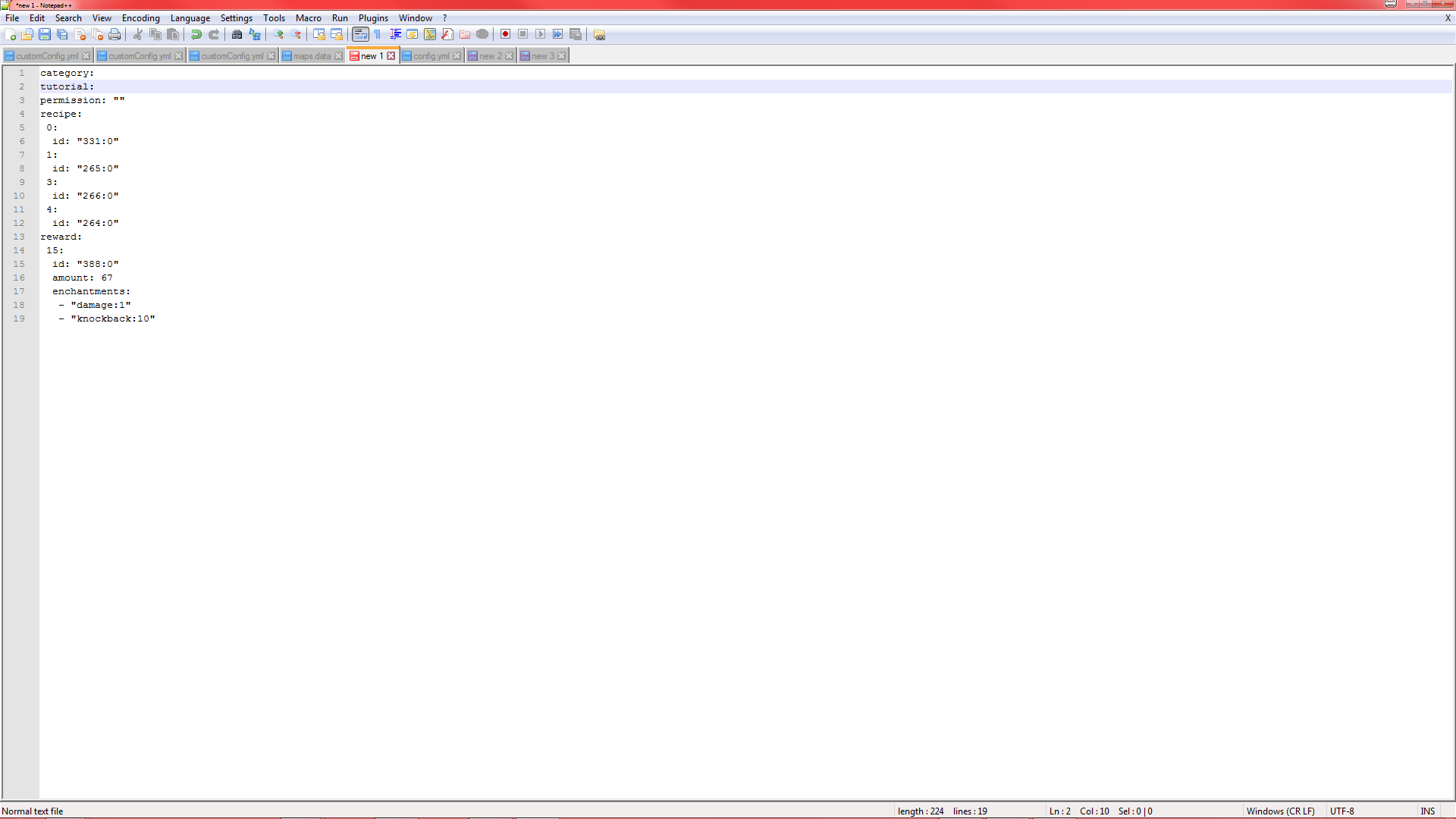Image resolution: width=1456 pixels, height=819 pixels.
Task: Close the new 3 tab
Action: [x=562, y=56]
